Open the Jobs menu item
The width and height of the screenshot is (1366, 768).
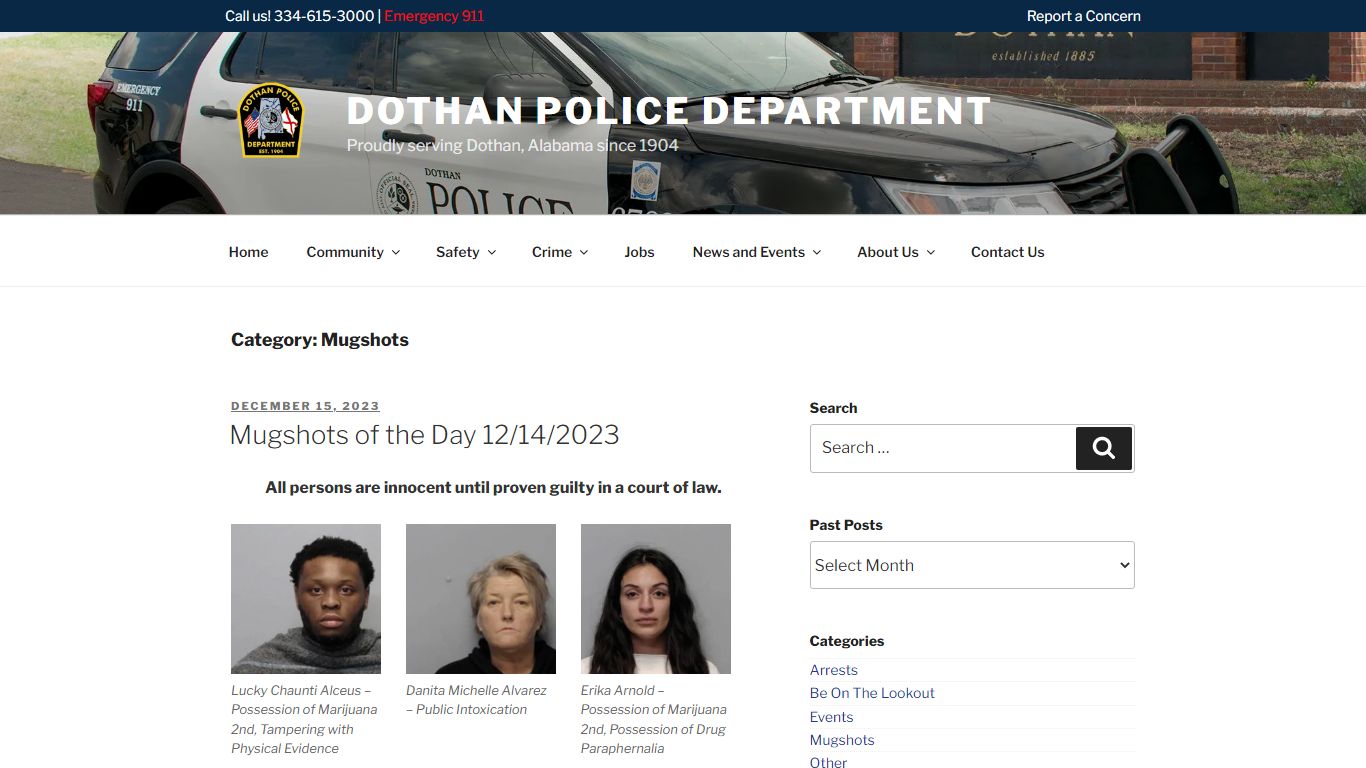[x=639, y=252]
